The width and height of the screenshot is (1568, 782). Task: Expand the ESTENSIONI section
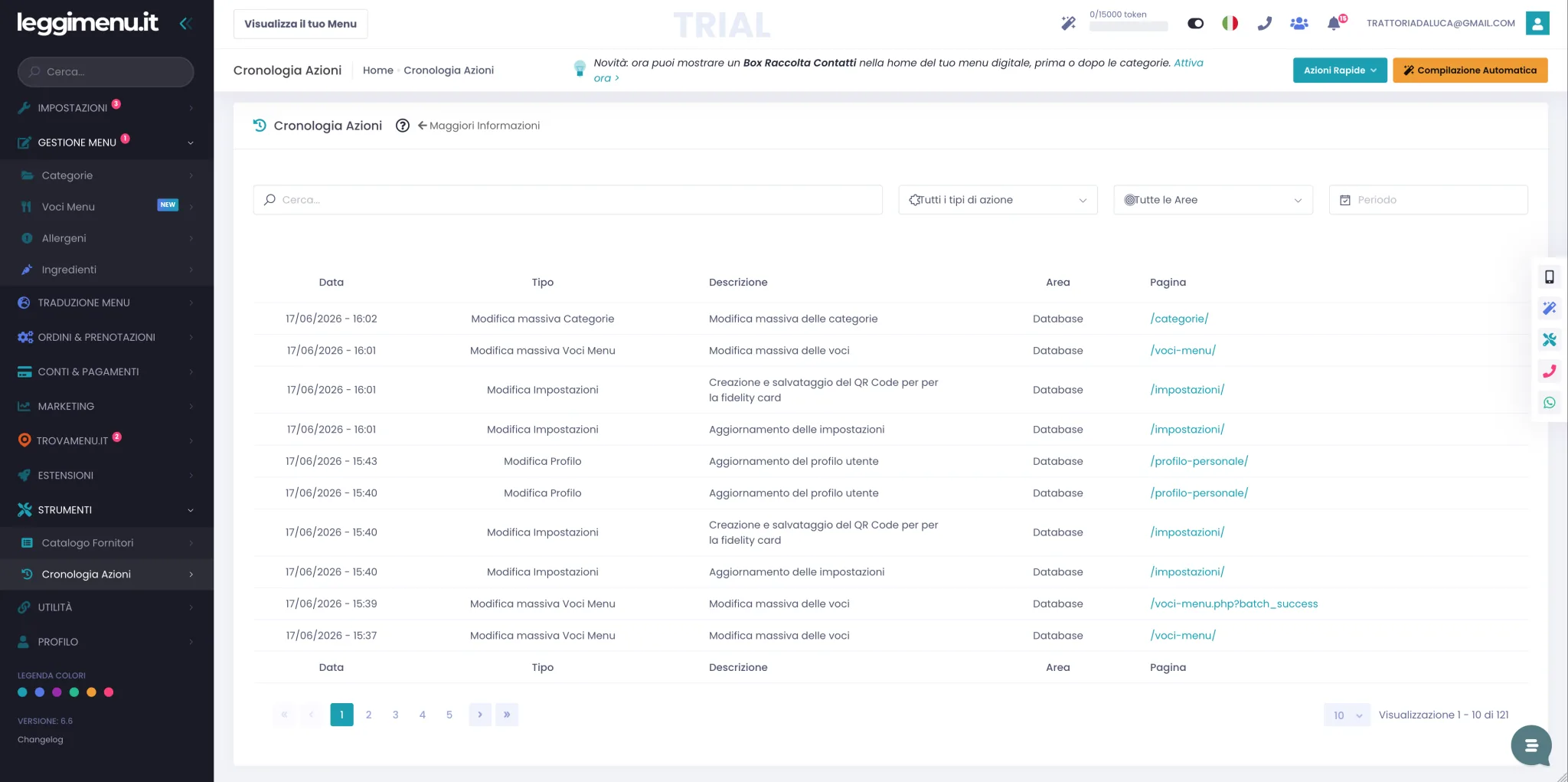[x=106, y=475]
